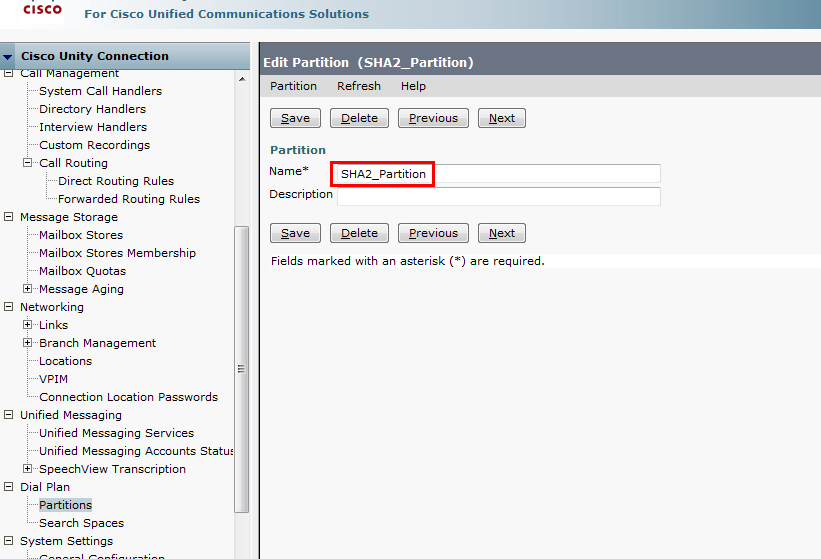Click the bottom Next button

[x=502, y=233]
